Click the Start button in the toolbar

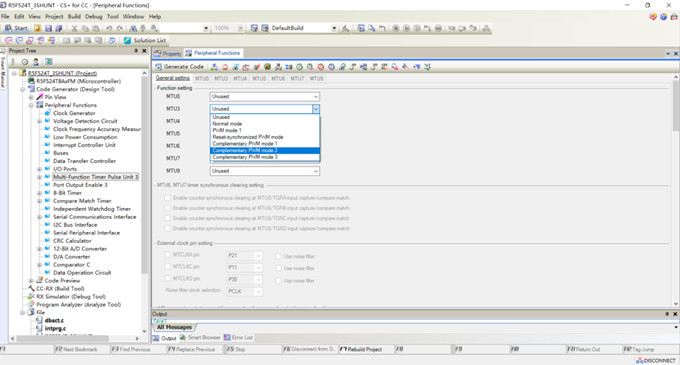tap(16, 28)
